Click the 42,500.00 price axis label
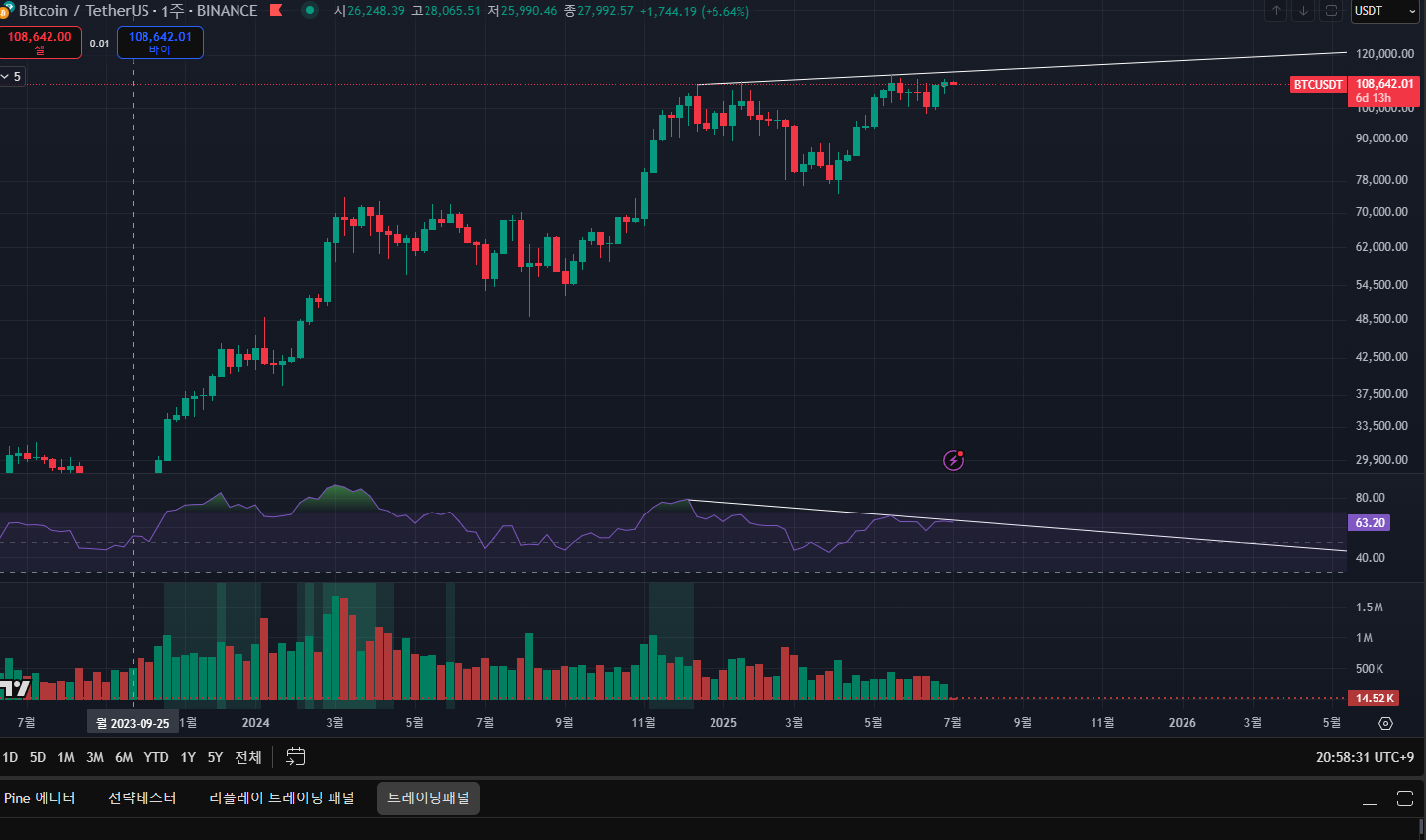This screenshot has width=1426, height=840. tap(1381, 357)
